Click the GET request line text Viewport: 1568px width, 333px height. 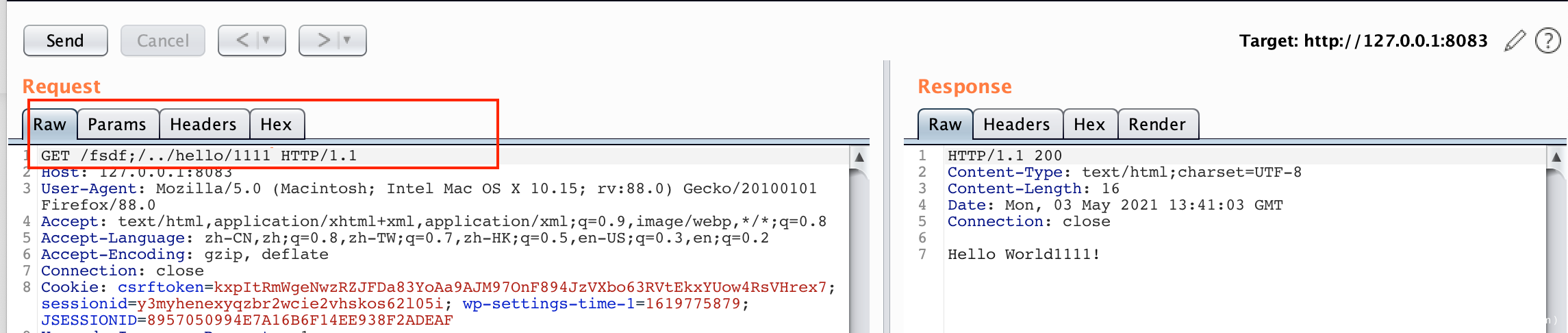(199, 156)
